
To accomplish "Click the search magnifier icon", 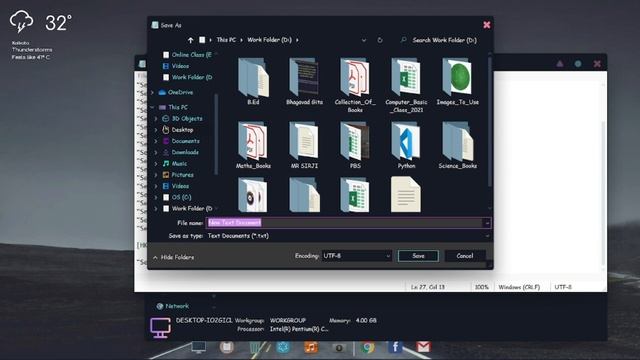I will coord(403,40).
